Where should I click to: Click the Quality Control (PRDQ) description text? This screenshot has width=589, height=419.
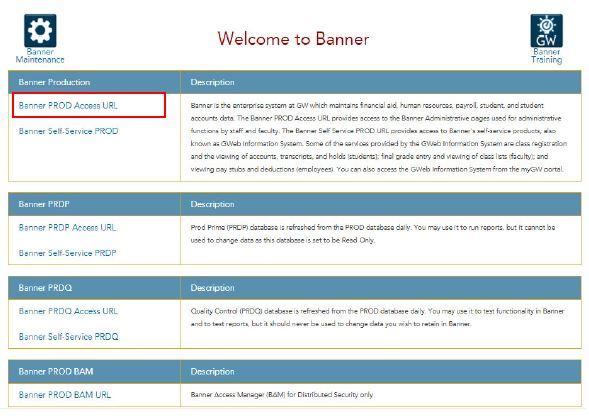point(377,318)
